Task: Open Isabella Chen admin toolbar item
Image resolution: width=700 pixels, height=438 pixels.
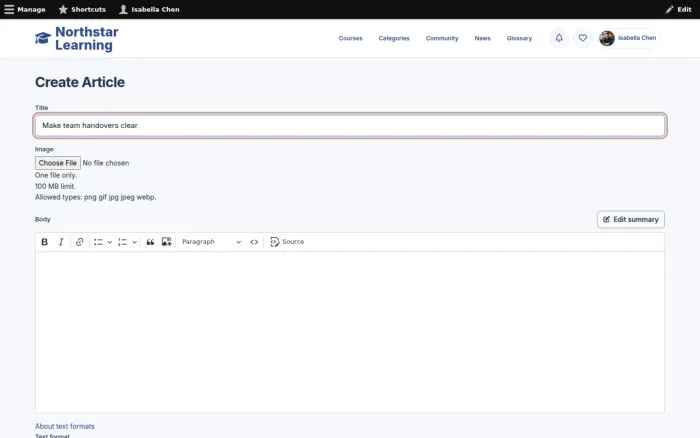Action: [x=149, y=9]
